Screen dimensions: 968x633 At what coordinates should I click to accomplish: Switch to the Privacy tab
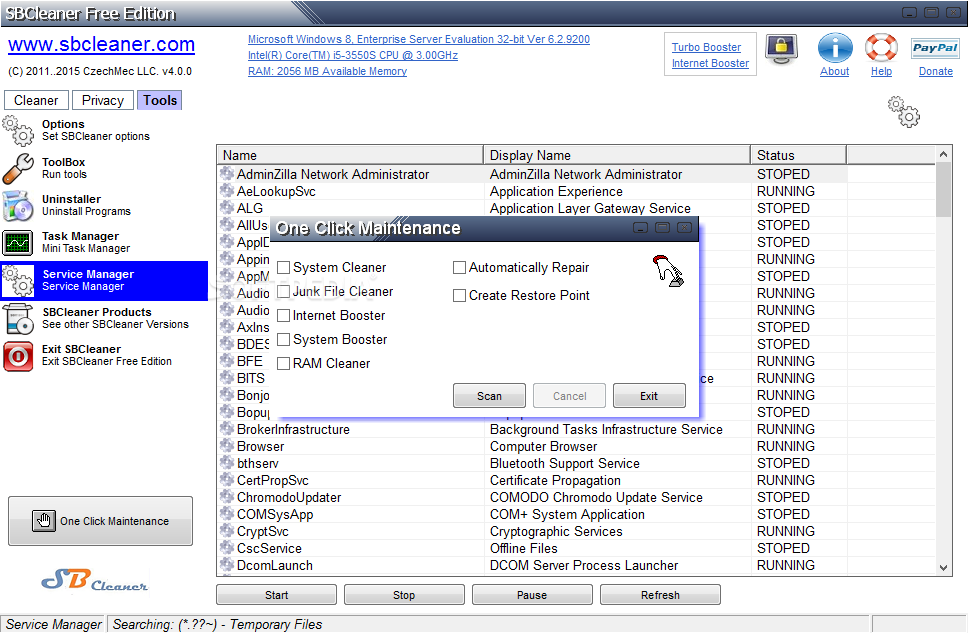point(102,100)
